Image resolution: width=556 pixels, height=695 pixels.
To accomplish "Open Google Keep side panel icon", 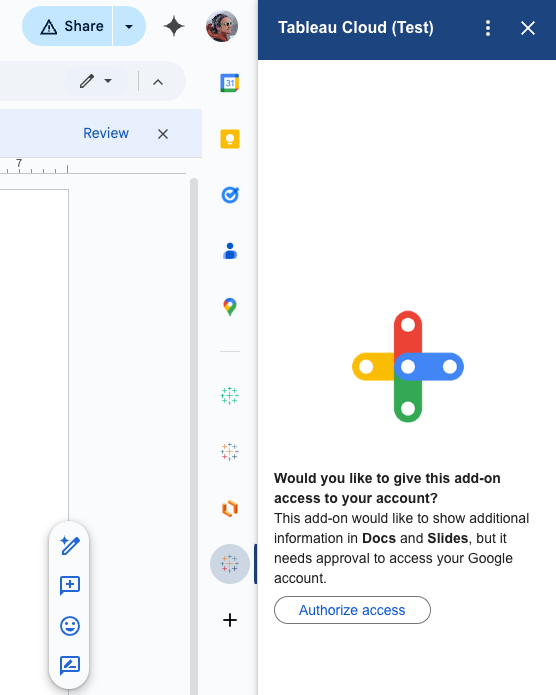I will tap(230, 139).
